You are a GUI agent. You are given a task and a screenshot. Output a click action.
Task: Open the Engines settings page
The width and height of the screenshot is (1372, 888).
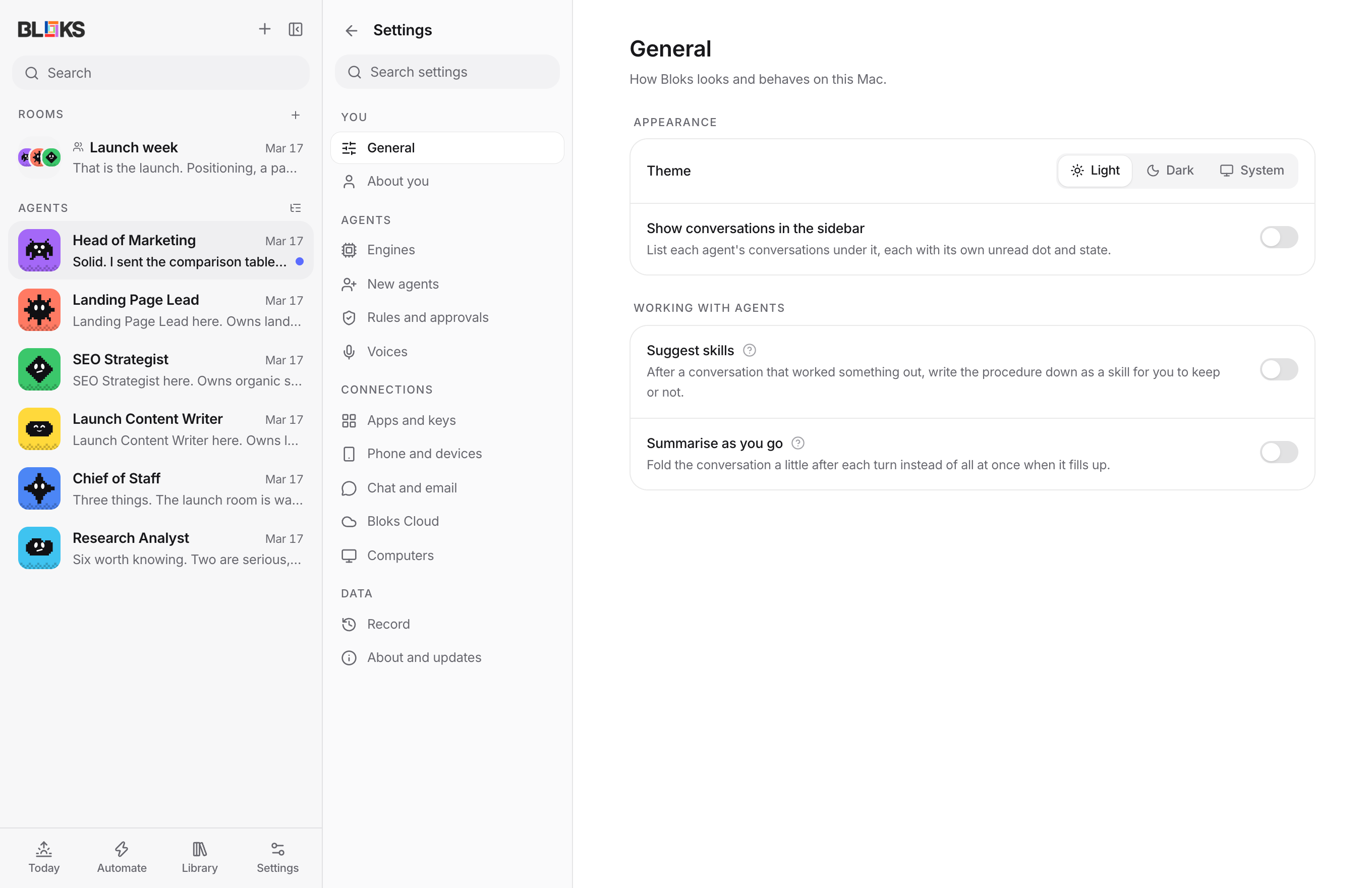[x=447, y=250]
